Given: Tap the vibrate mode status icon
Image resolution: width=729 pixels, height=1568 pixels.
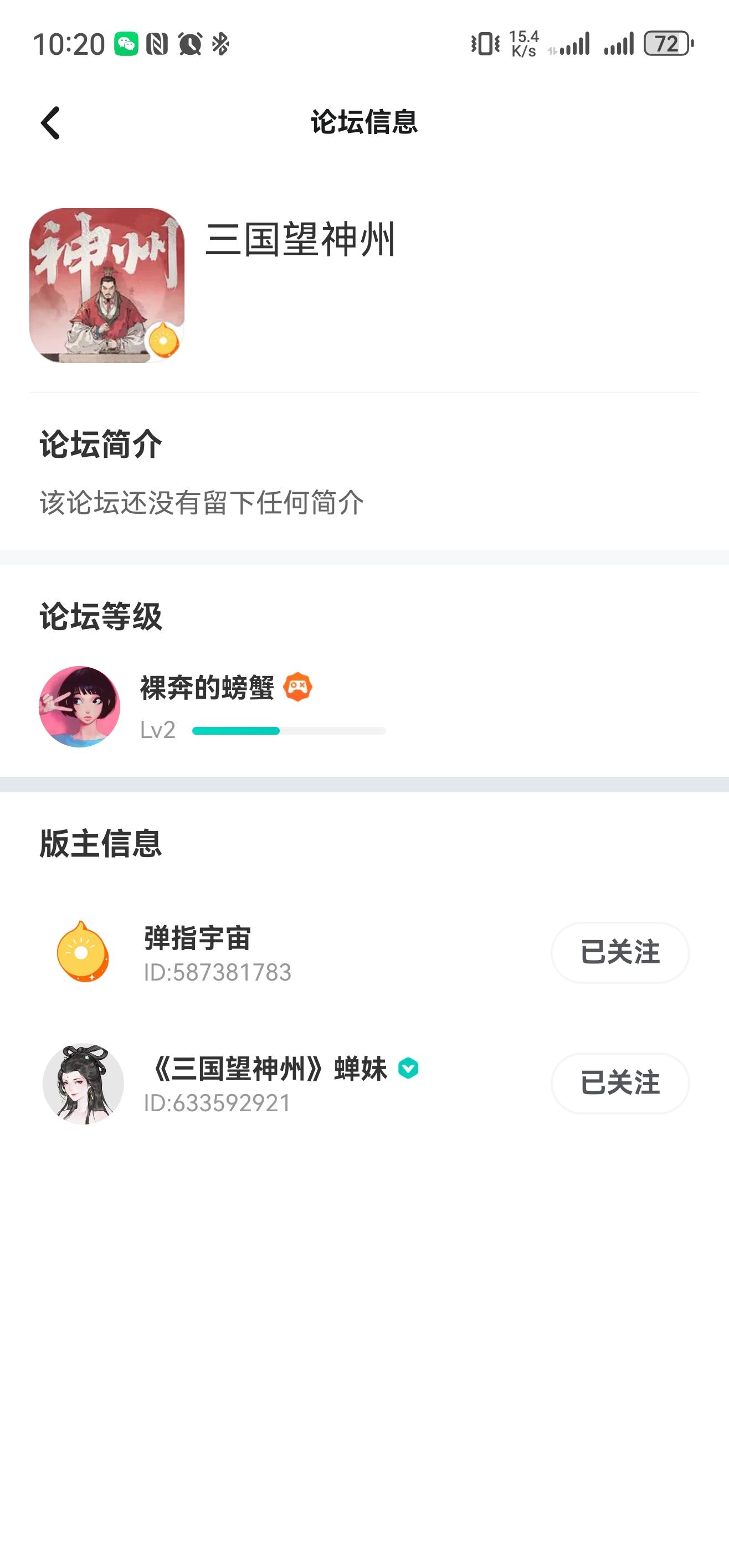Looking at the screenshot, I should pyautogui.click(x=485, y=44).
